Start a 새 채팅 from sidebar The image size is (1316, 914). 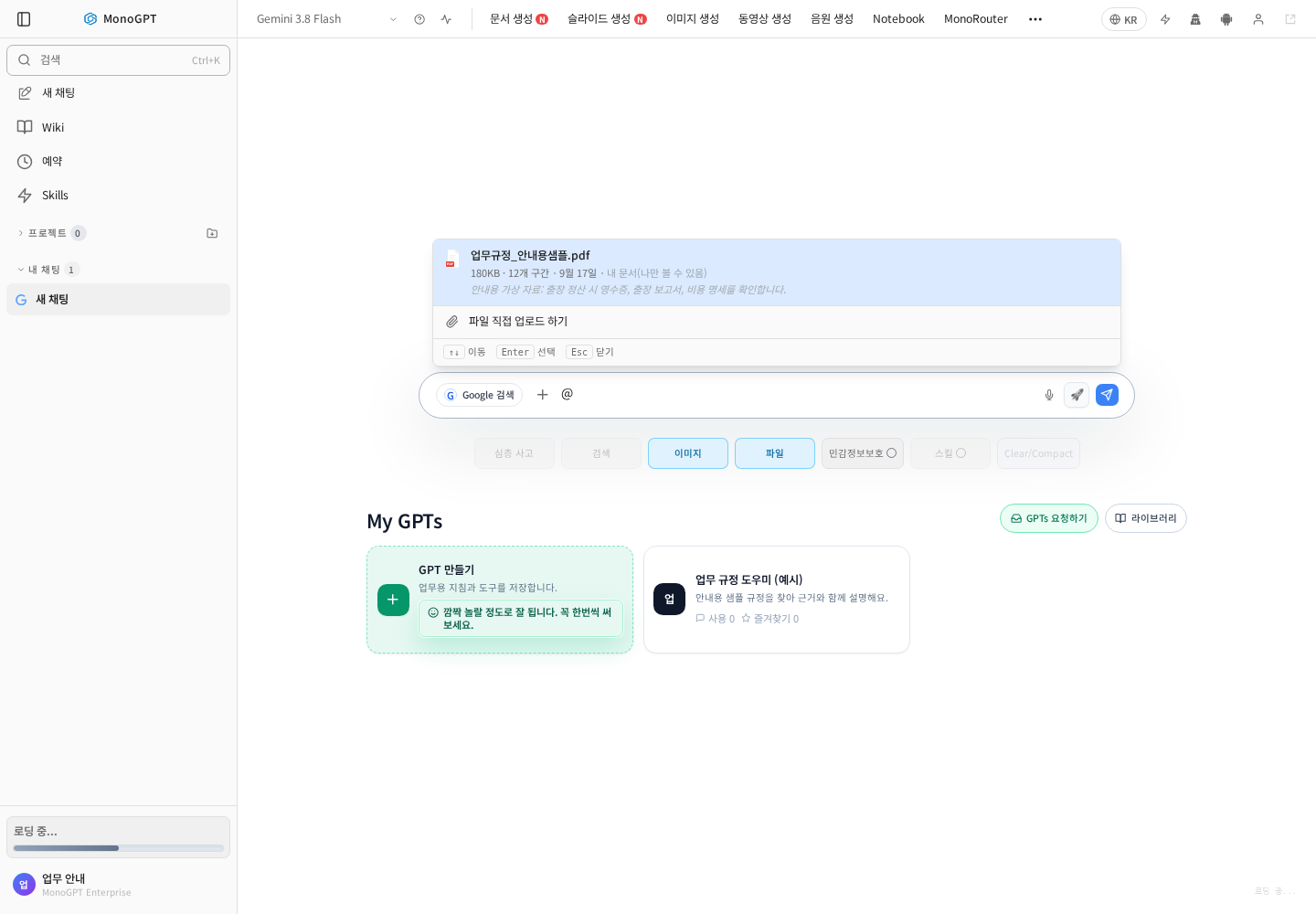118,93
